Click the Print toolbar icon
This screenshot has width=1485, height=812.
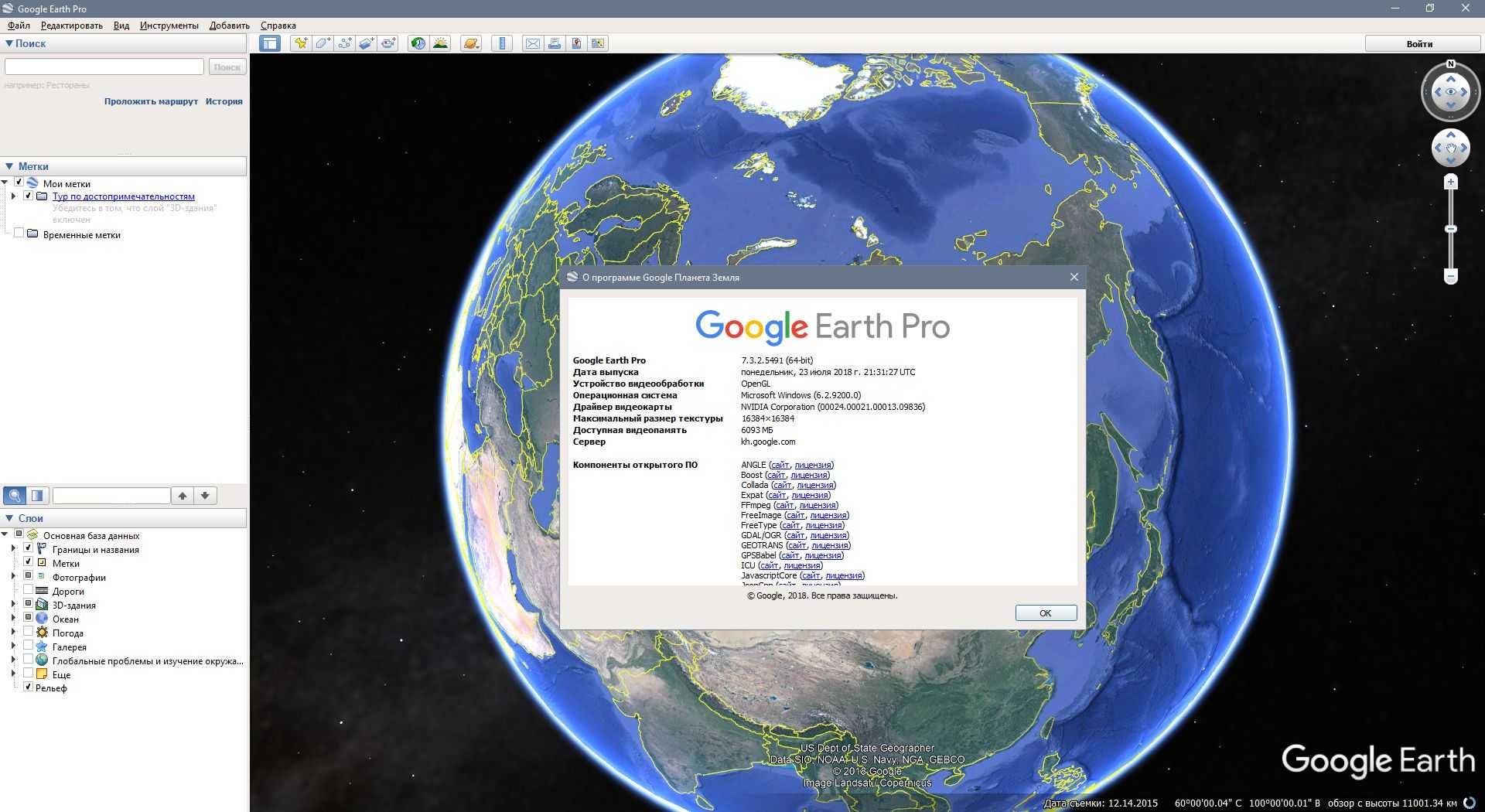tap(555, 43)
